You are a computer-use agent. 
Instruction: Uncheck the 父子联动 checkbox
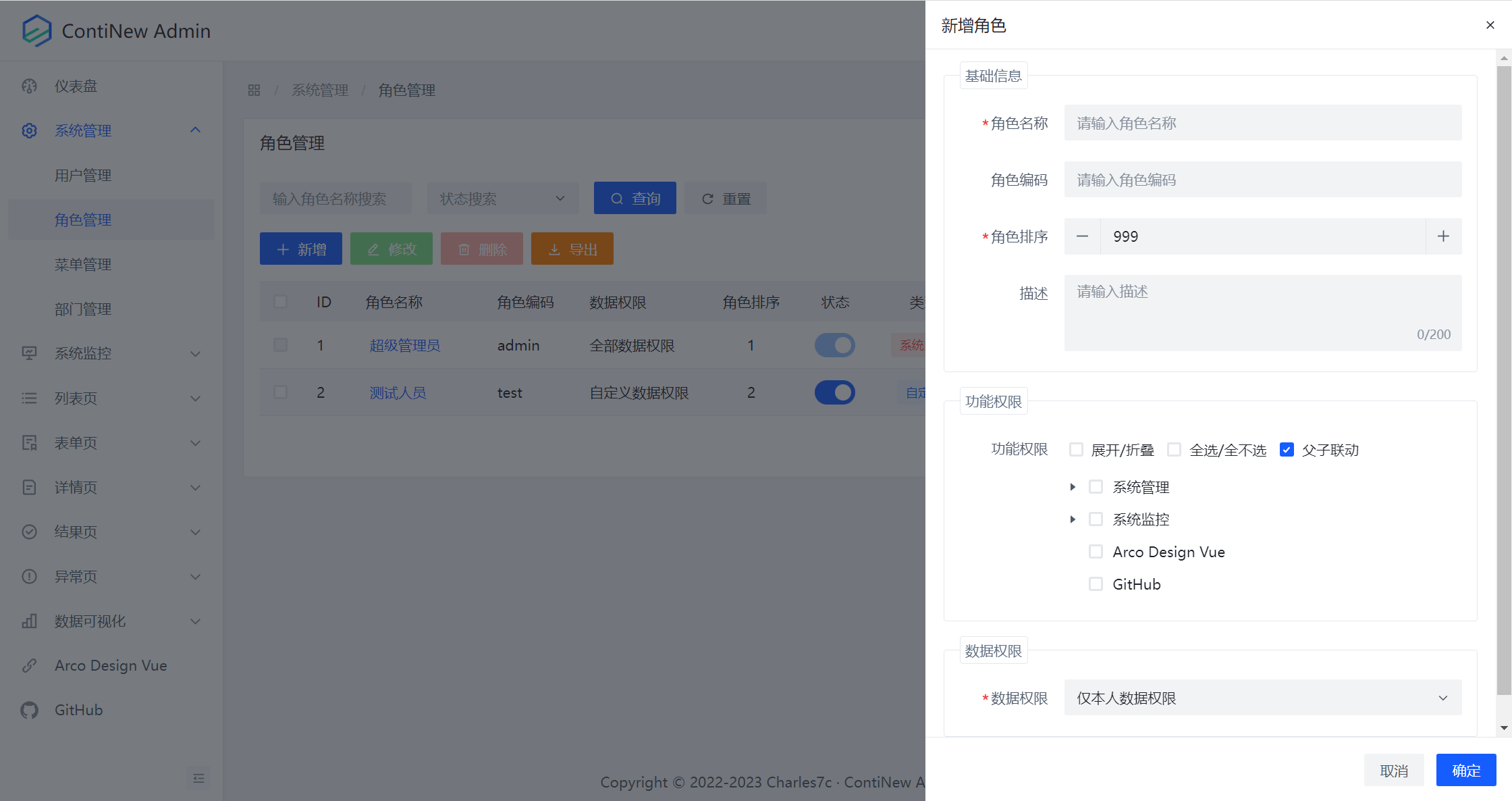[1287, 450]
